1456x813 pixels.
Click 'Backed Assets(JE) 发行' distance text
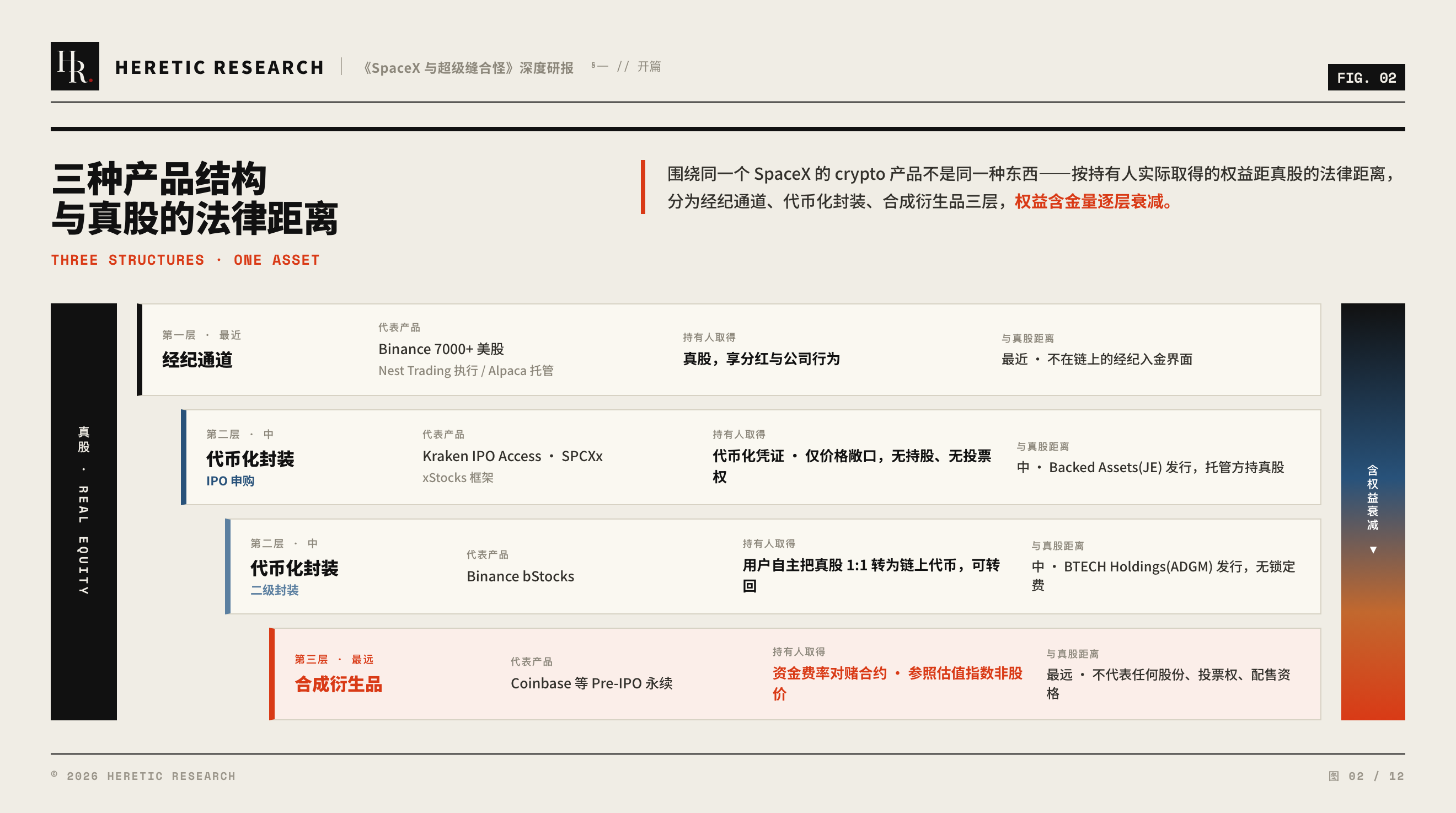1150,467
